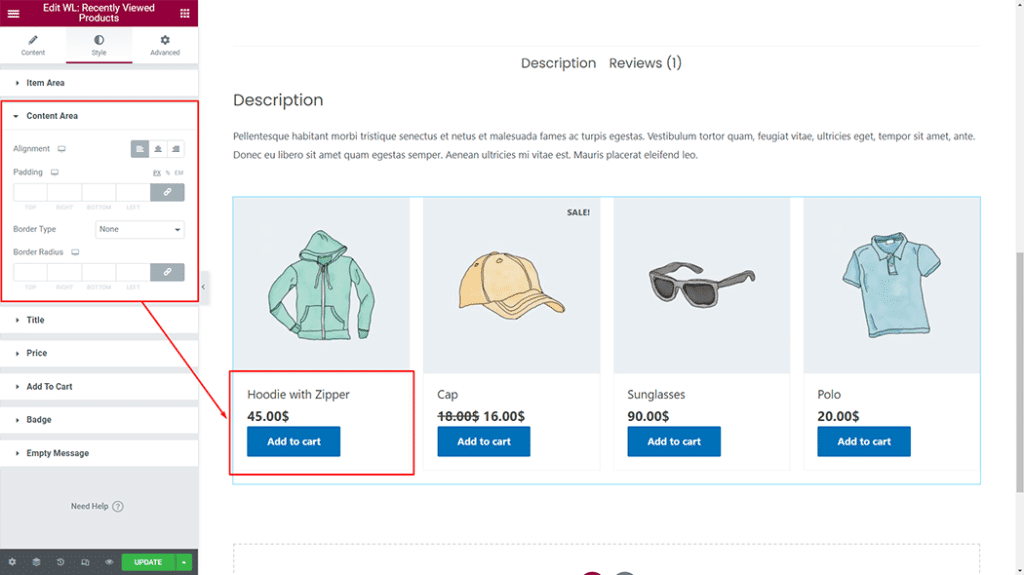Expand the Add To Cart section

[49, 387]
